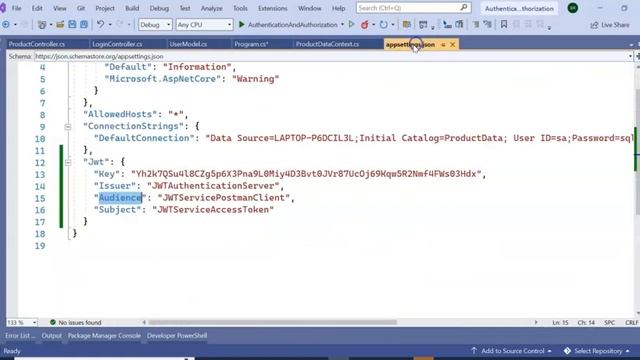This screenshot has height=360, width=640.
Task: Open the Debug configuration dropdown
Action: [155, 25]
